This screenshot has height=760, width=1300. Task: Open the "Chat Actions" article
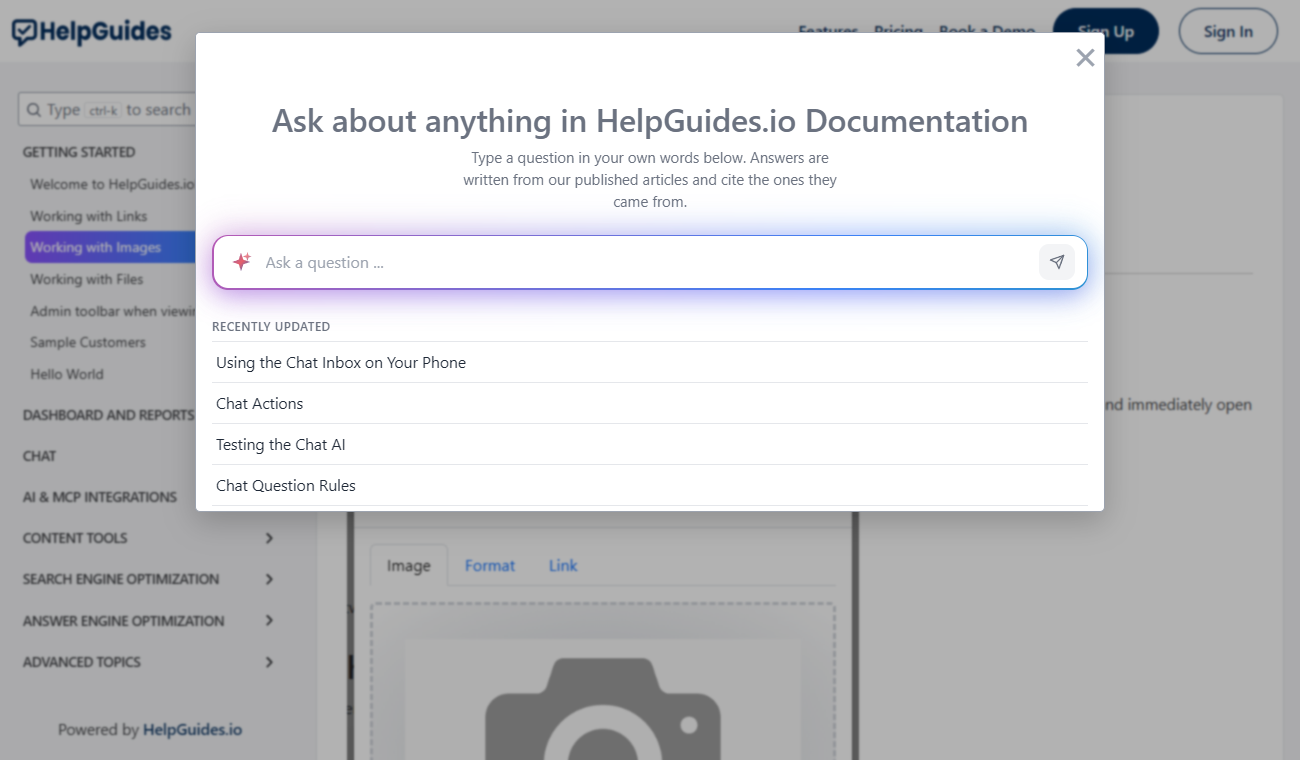(650, 403)
